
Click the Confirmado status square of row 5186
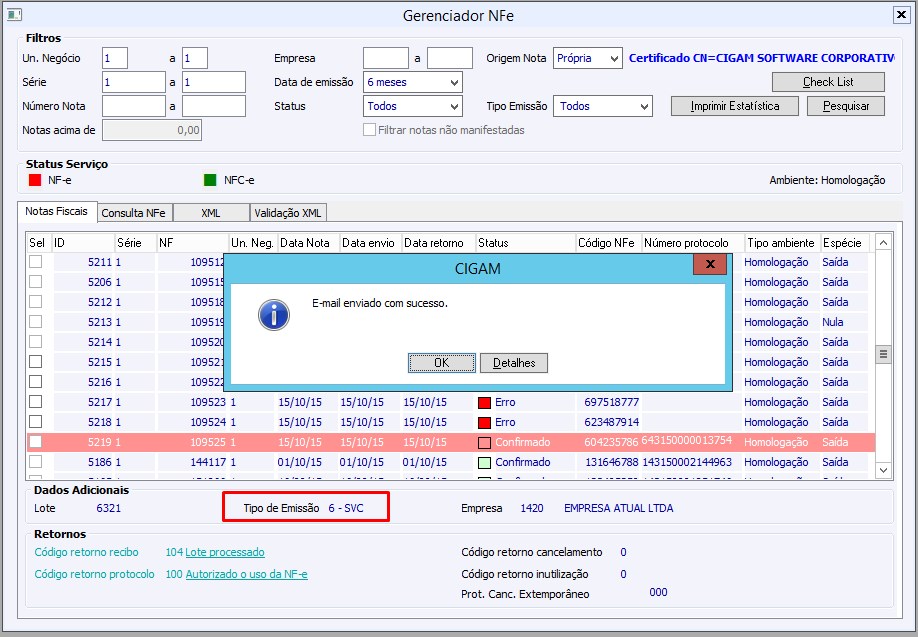click(x=484, y=463)
